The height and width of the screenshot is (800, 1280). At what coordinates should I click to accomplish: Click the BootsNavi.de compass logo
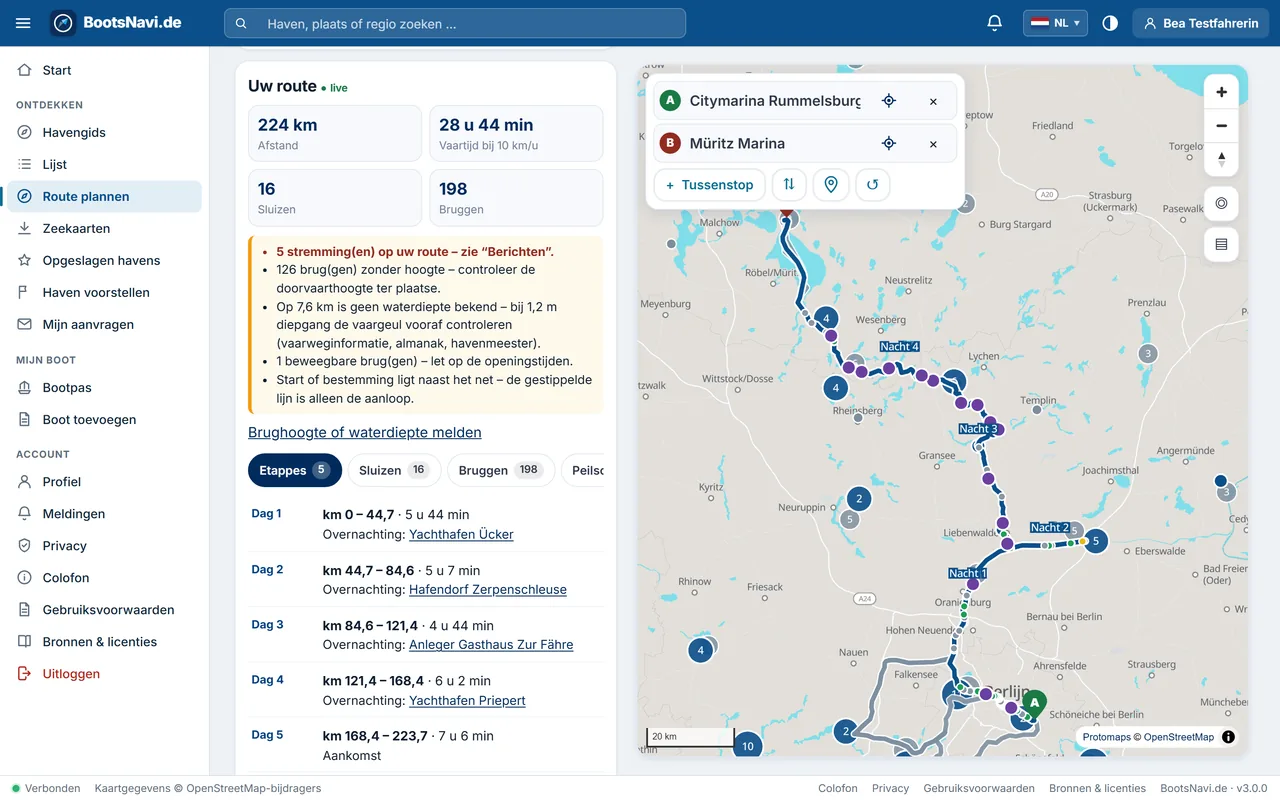pos(63,23)
